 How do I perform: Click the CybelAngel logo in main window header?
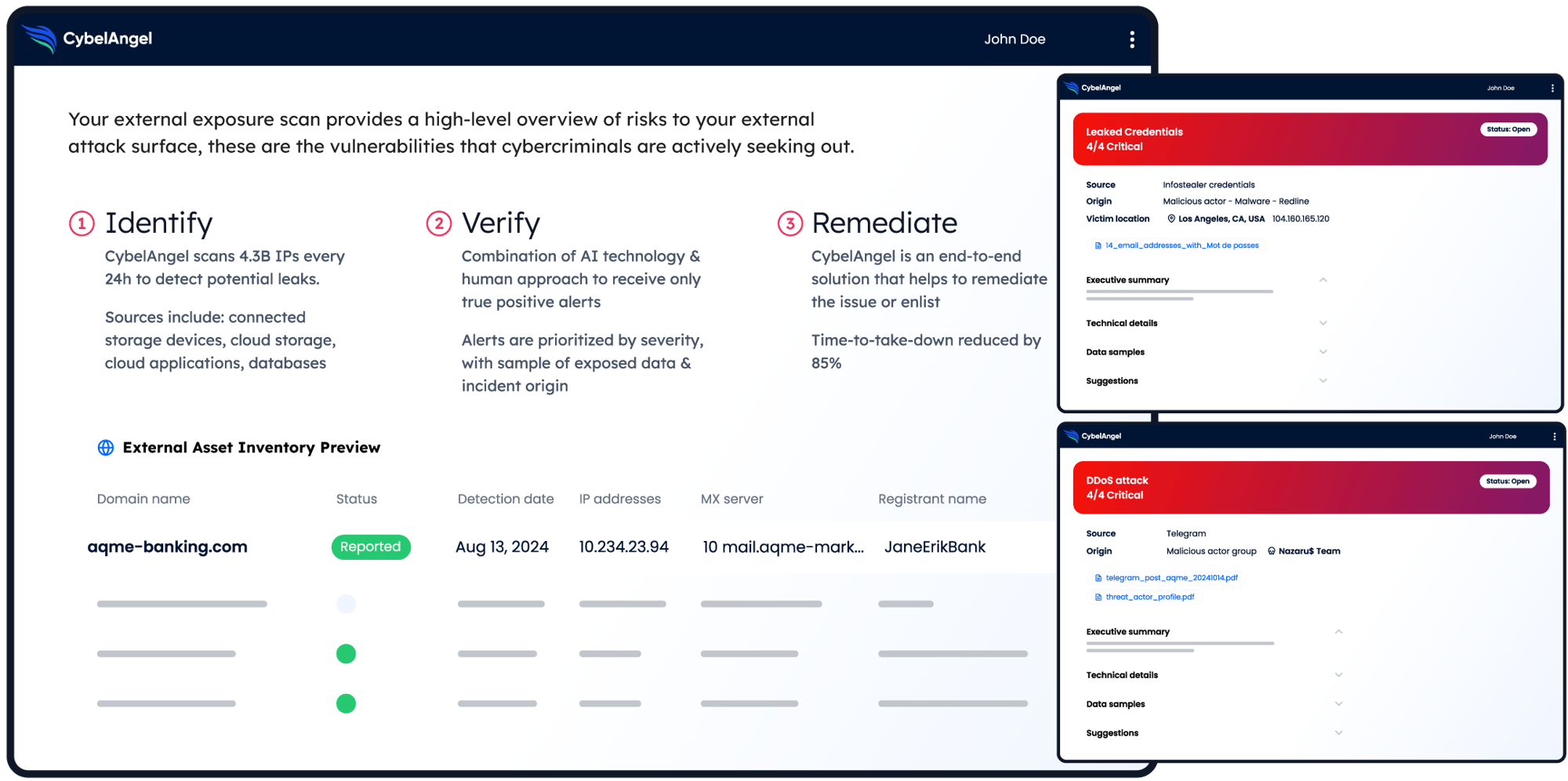(x=87, y=38)
